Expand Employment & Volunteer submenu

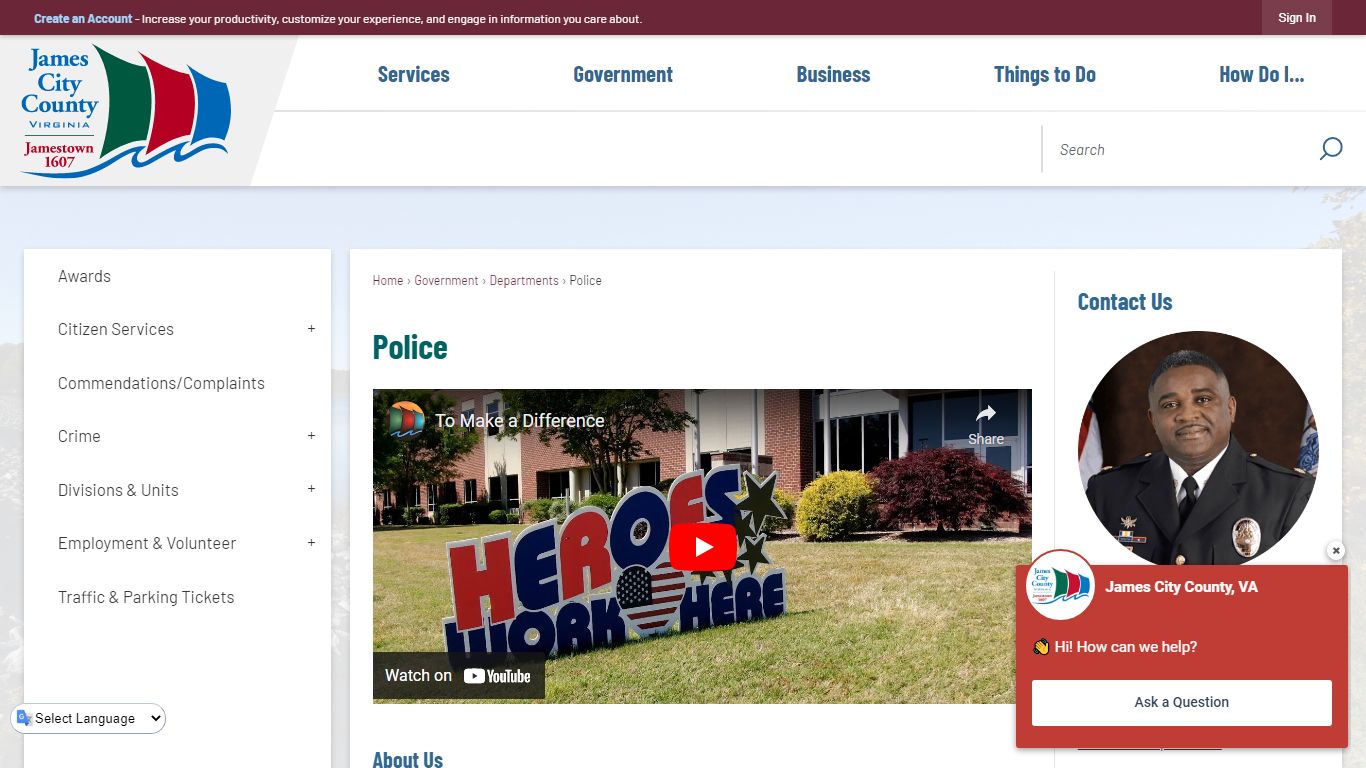tap(311, 543)
